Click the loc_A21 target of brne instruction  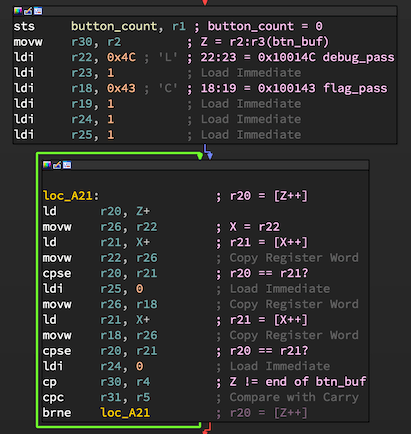(125, 413)
